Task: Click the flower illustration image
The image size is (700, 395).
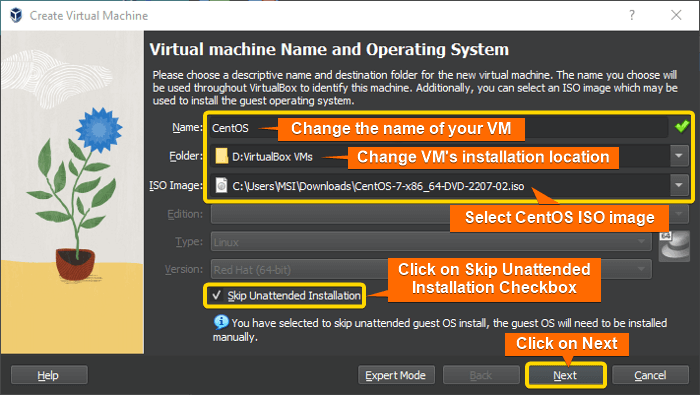Action: pyautogui.click(x=72, y=192)
